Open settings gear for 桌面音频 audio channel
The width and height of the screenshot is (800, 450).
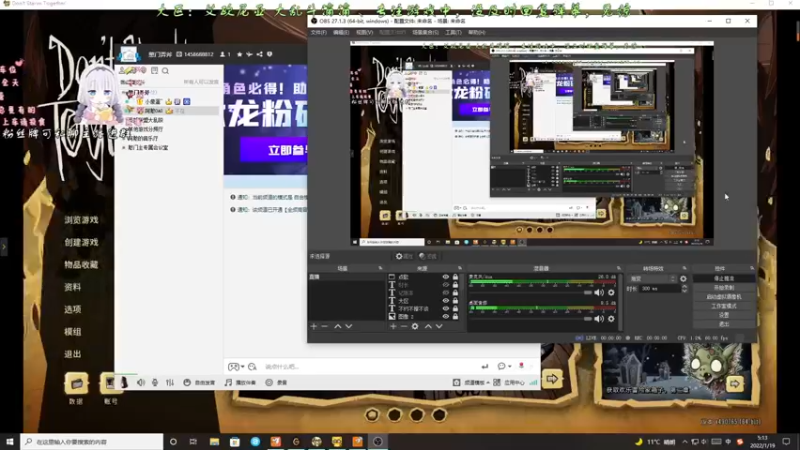pos(611,319)
